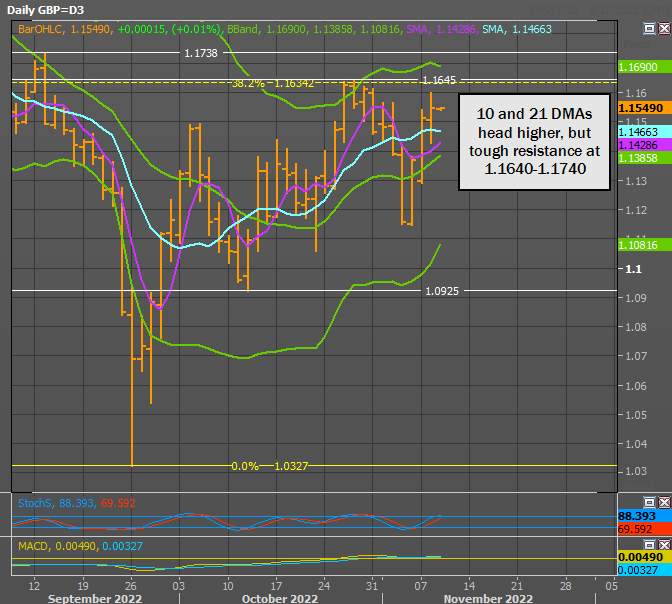Click the red 69.592 stochastic value tag
This screenshot has width=672, height=604.
(645, 529)
